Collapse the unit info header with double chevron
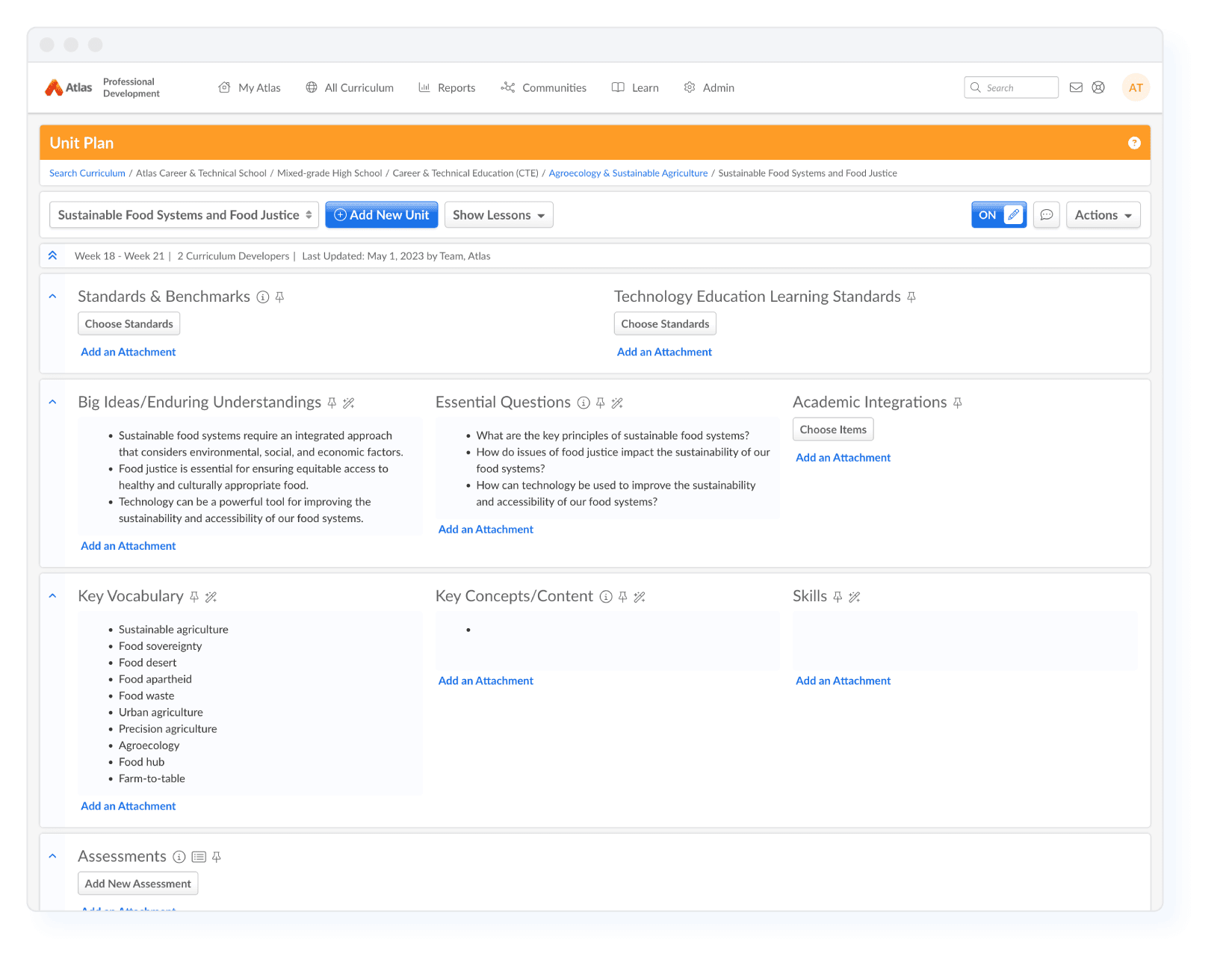 click(x=52, y=255)
